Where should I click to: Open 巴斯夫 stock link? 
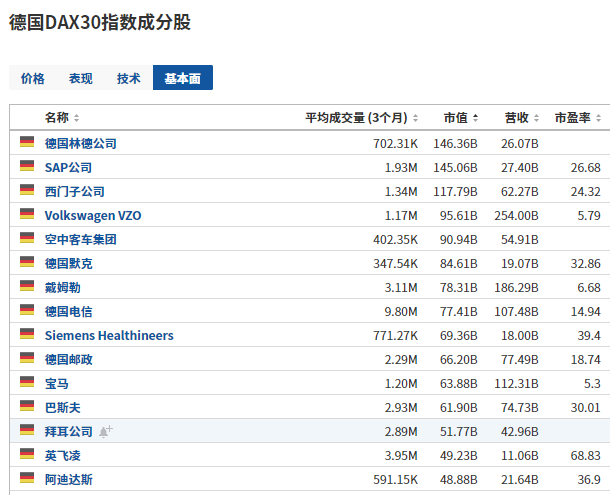point(63,407)
